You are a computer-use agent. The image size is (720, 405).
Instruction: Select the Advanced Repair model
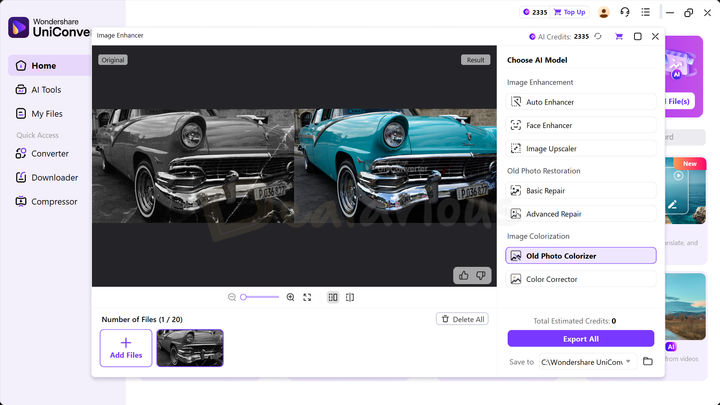coord(581,214)
